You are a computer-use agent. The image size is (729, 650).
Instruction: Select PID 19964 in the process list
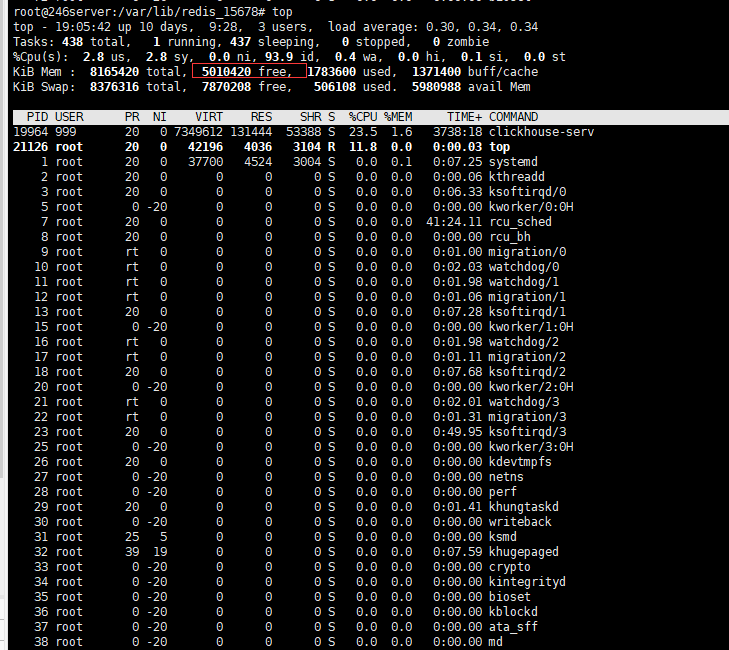[31, 132]
